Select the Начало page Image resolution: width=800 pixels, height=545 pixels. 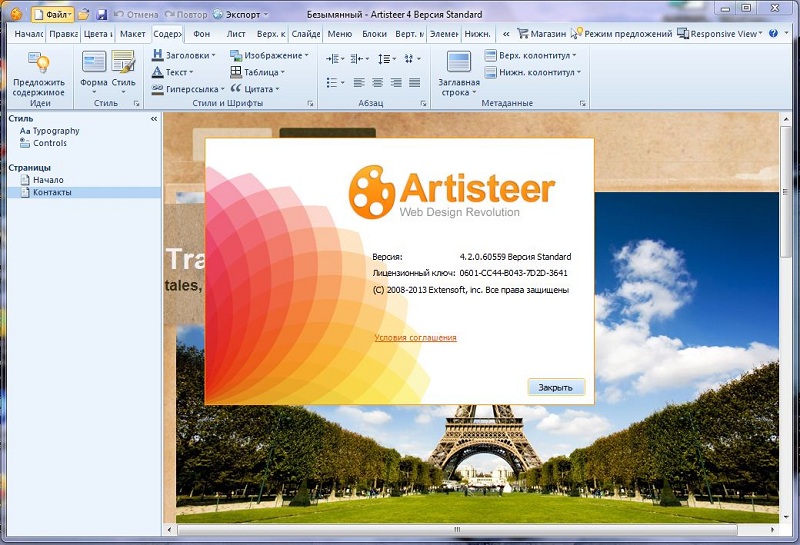pyautogui.click(x=42, y=180)
